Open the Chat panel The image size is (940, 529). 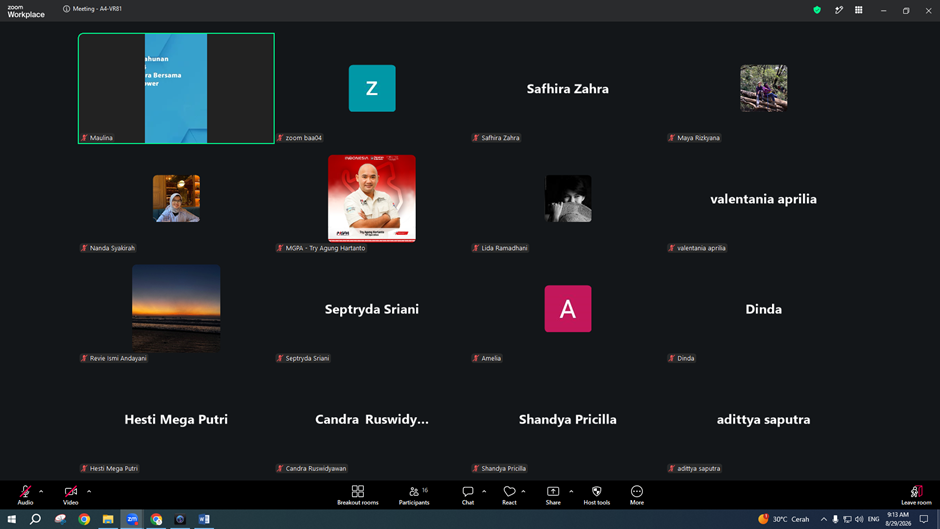pos(468,495)
